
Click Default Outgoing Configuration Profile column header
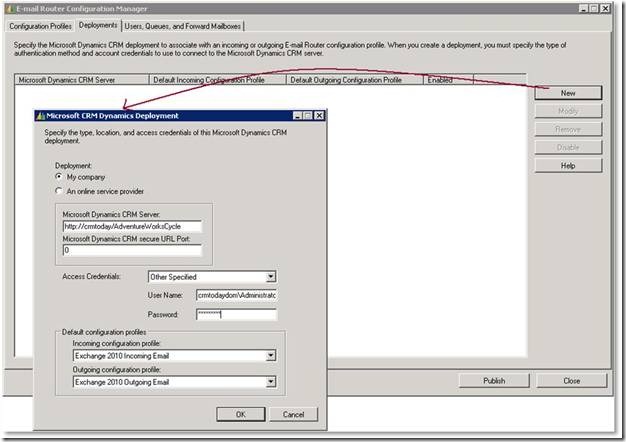pos(355,80)
